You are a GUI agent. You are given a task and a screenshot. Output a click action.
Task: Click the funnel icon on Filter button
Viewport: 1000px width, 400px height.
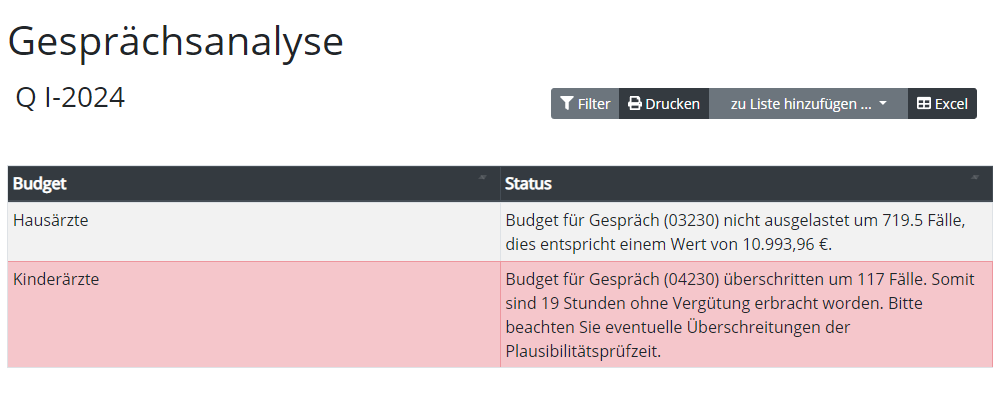point(567,104)
